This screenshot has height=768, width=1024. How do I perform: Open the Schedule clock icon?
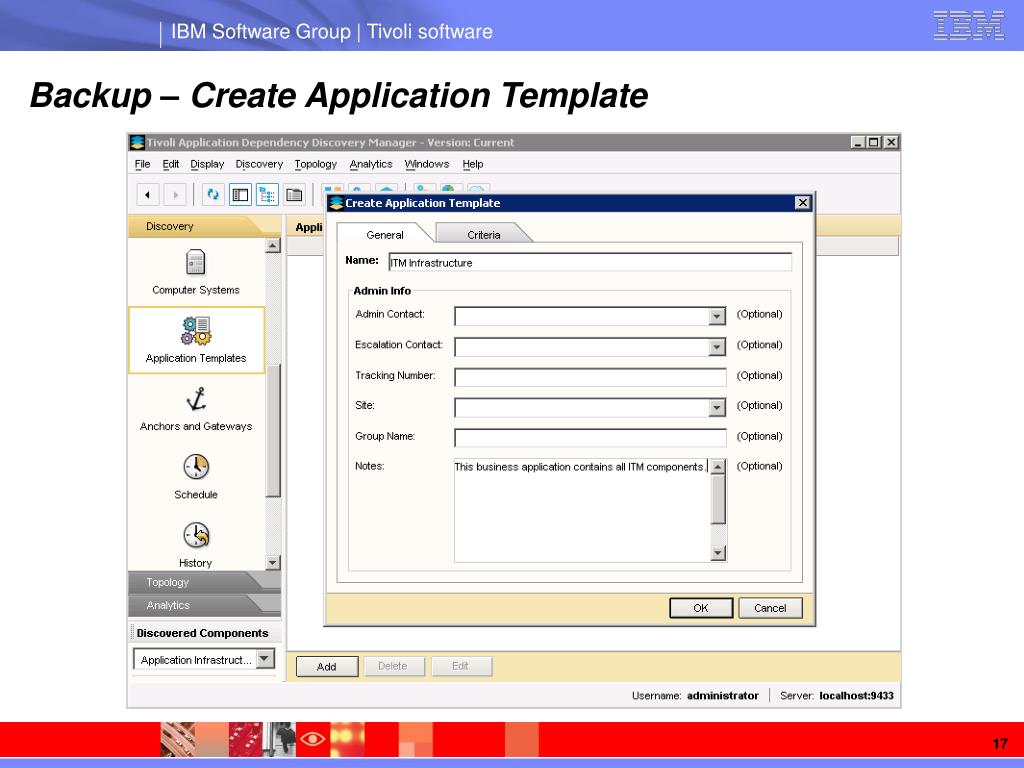click(x=196, y=467)
